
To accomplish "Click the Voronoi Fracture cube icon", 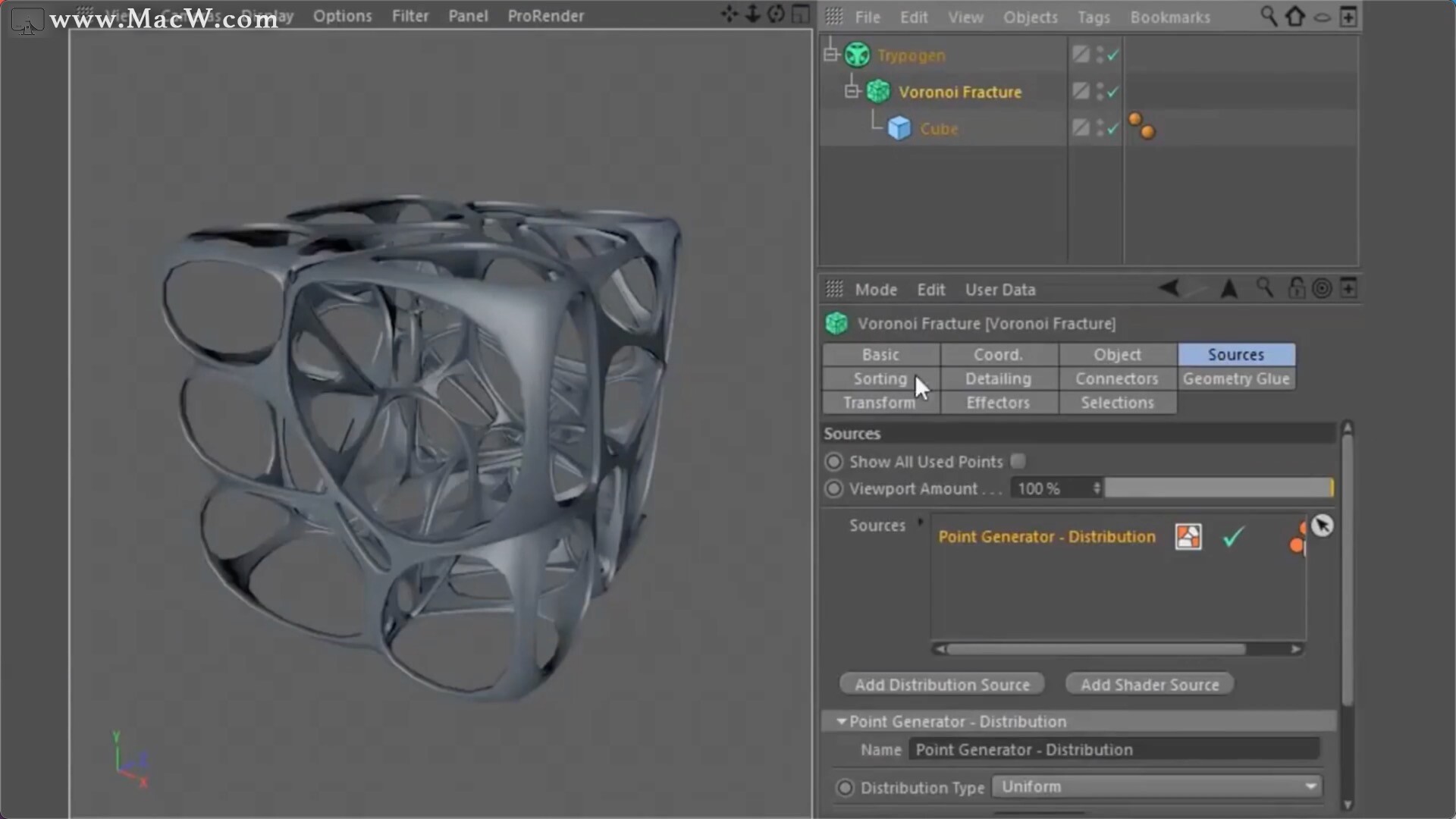I will [x=878, y=91].
